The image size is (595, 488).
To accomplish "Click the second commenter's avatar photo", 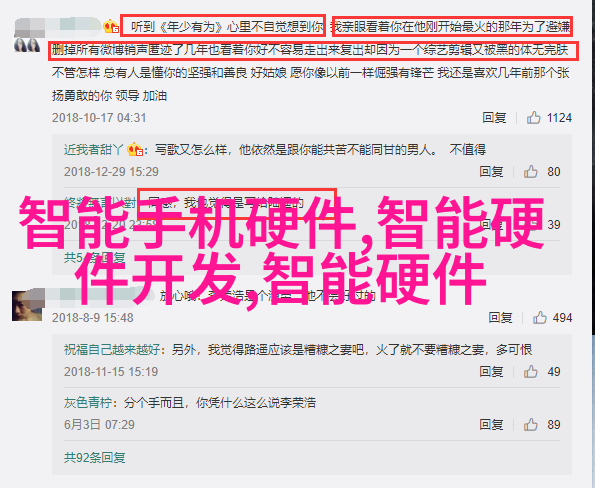I will (x=27, y=305).
